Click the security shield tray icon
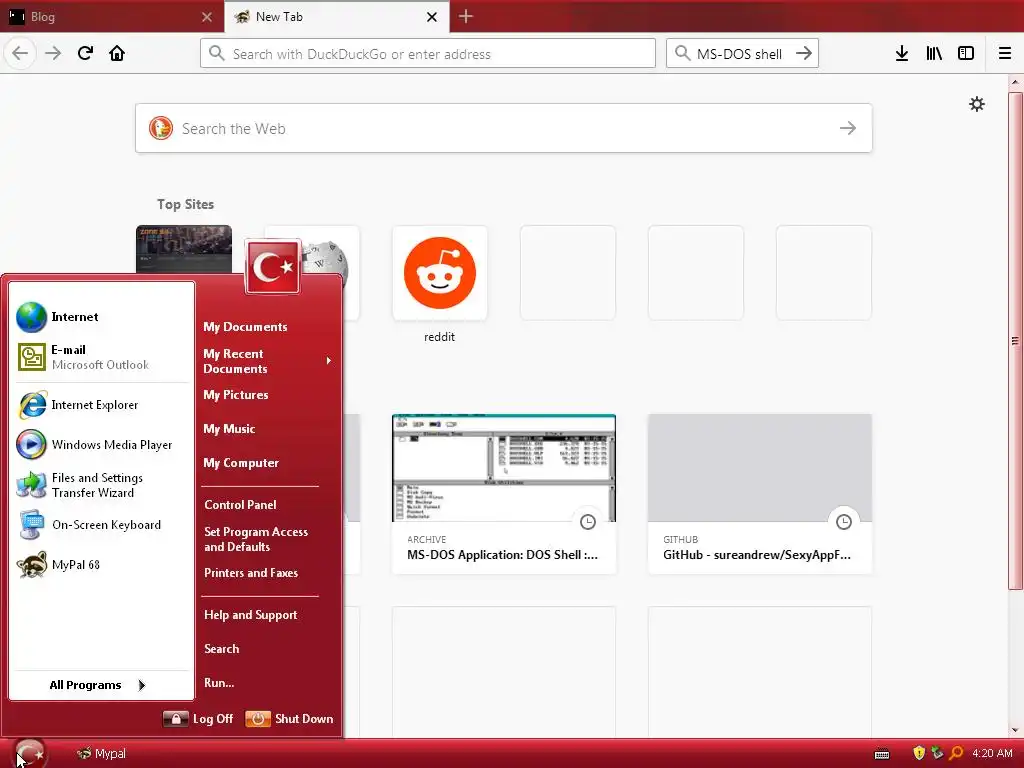 pyautogui.click(x=919, y=754)
